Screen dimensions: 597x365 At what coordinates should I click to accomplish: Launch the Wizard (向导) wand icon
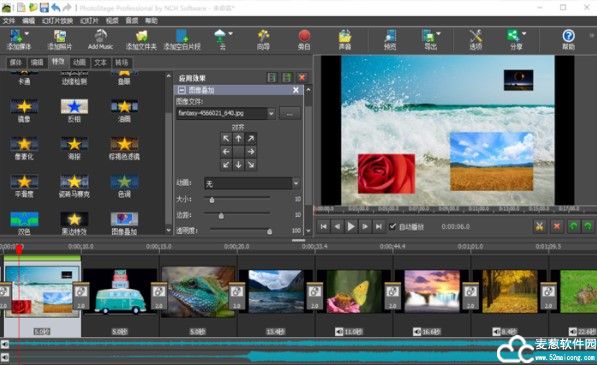(x=263, y=36)
